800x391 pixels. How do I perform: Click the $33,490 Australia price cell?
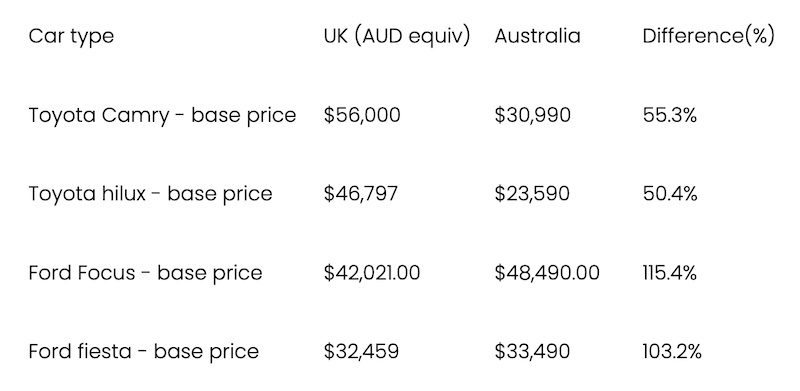point(532,351)
